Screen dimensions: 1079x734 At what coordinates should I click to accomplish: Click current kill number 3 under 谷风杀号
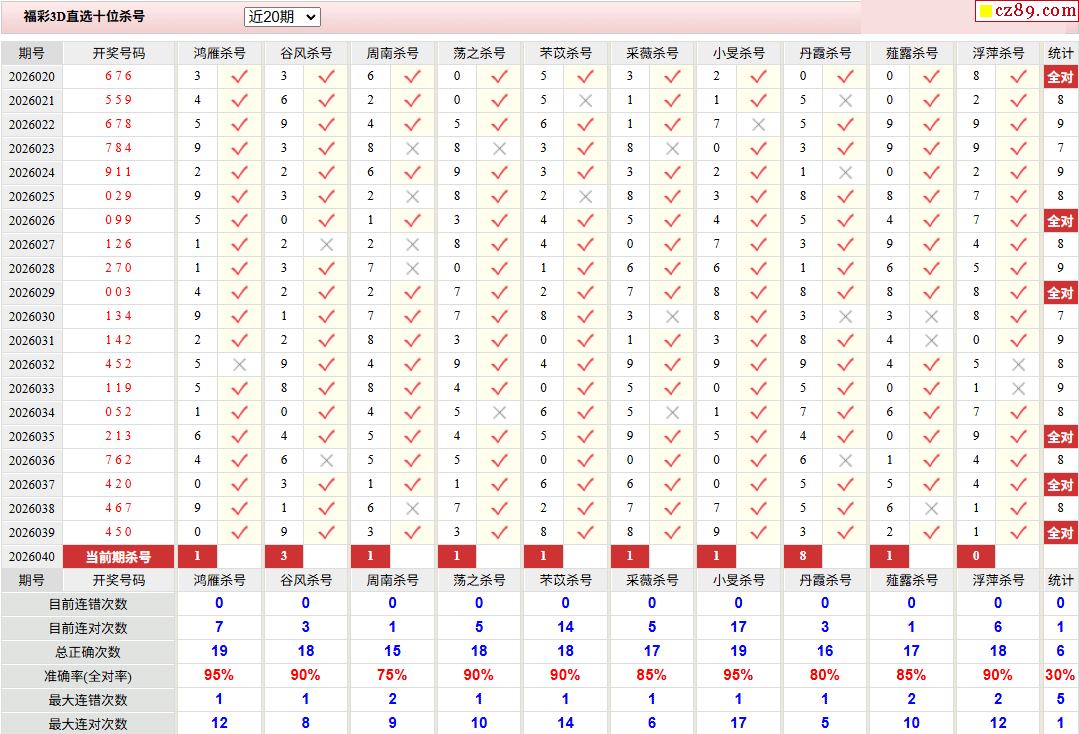284,556
